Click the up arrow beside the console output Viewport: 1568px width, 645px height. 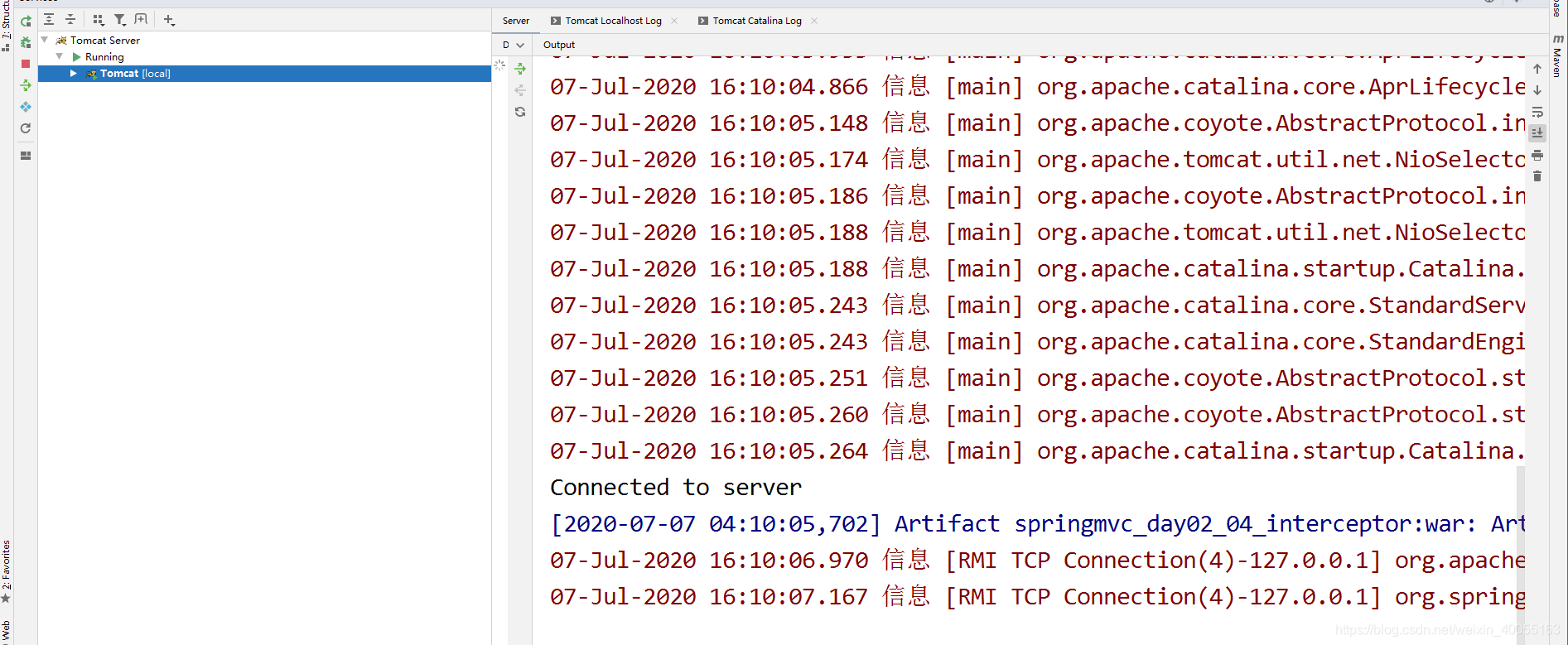pos(1537,69)
